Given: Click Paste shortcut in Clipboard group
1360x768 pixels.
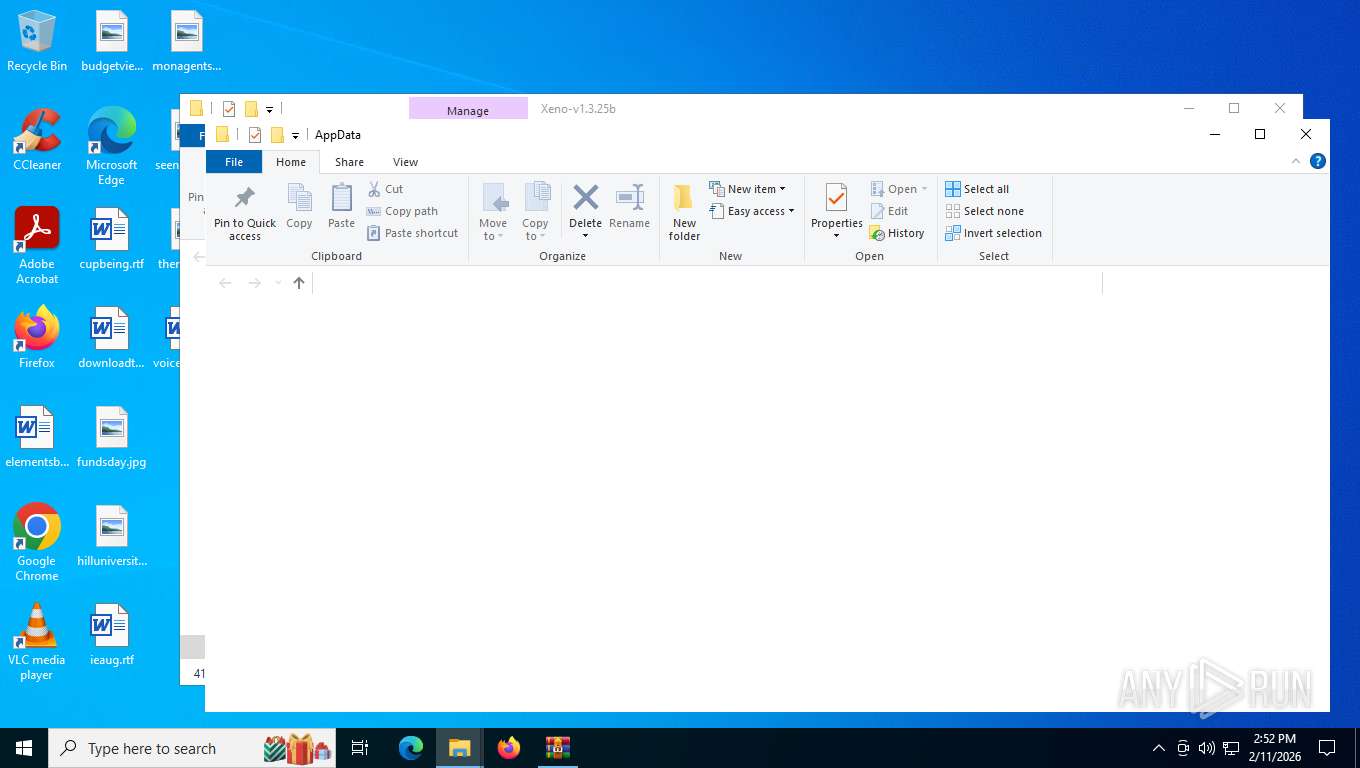Looking at the screenshot, I should tap(412, 233).
